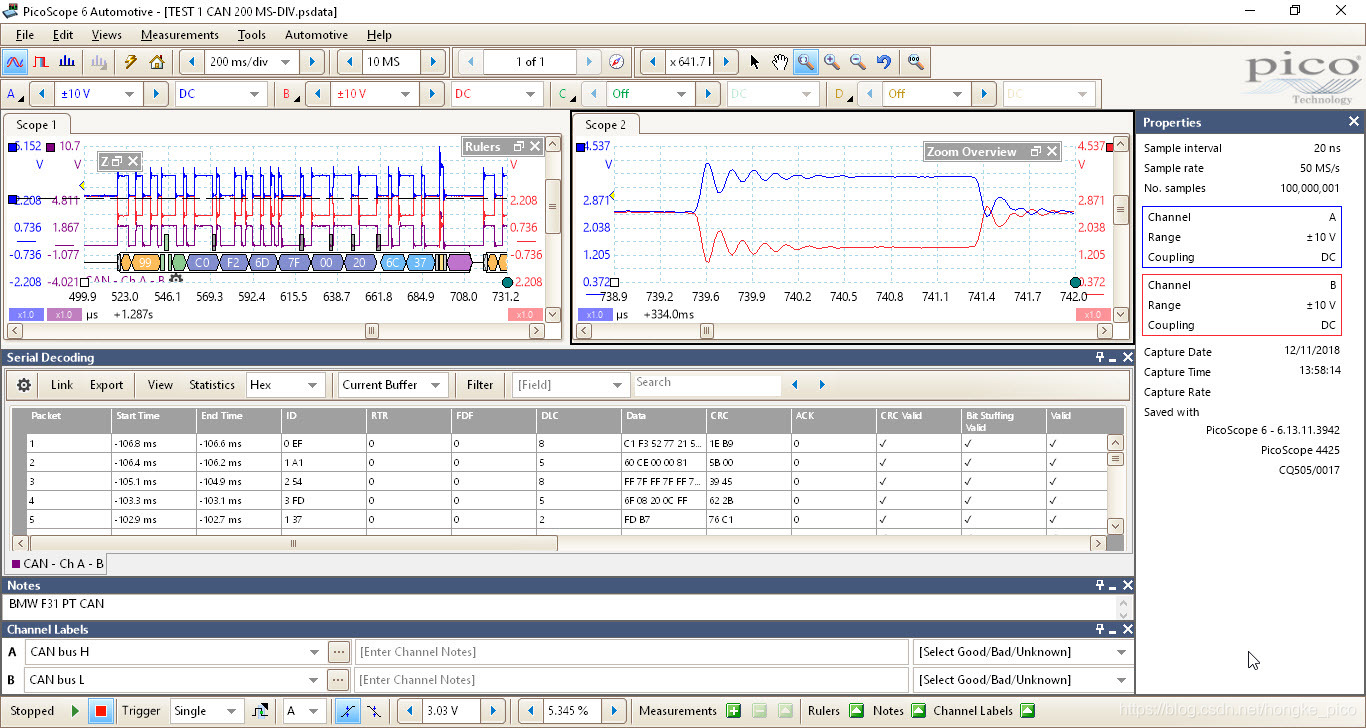Add a measurement with green plus
The width and height of the screenshot is (1366, 728).
coord(733,711)
